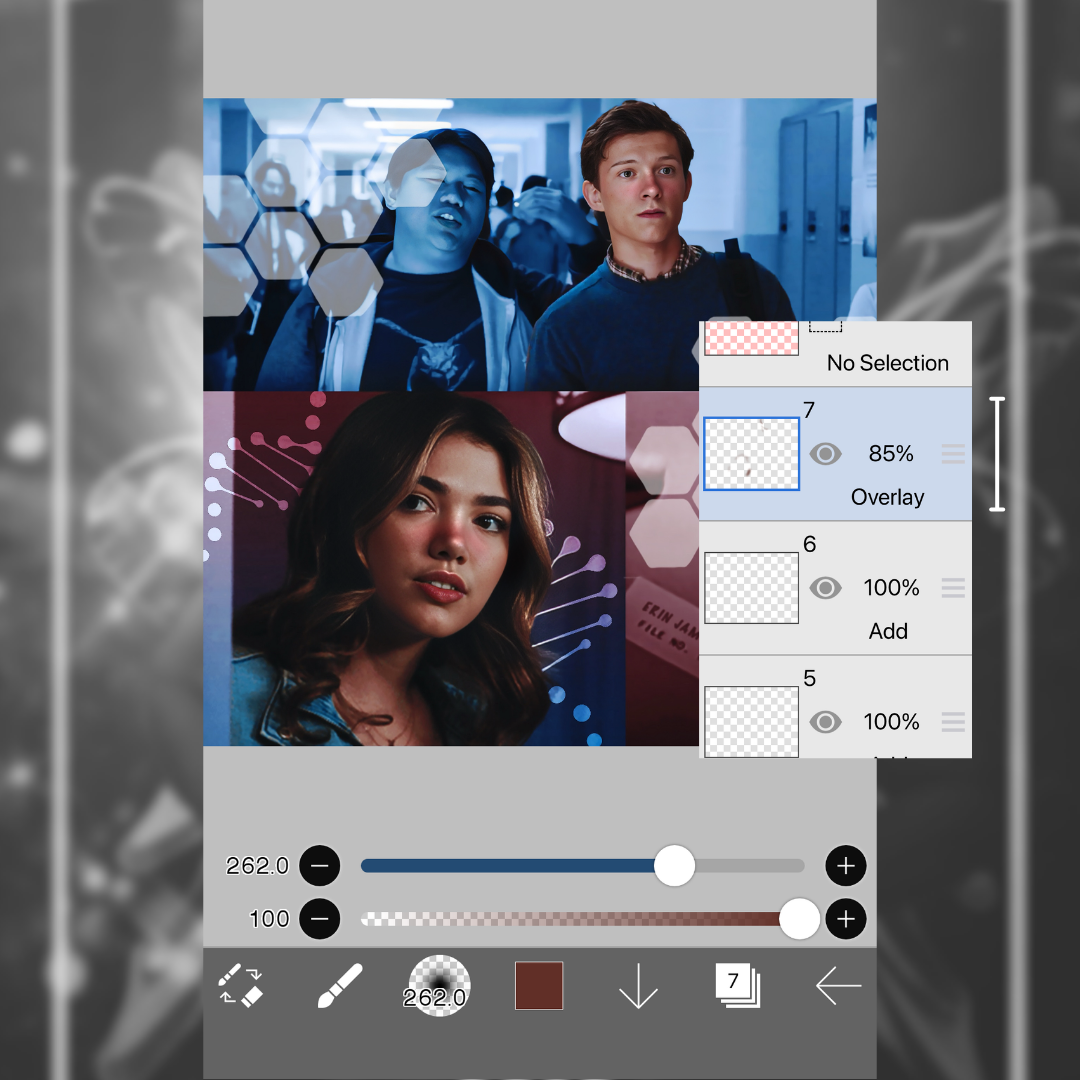Select layer 7 thumbnail
The width and height of the screenshot is (1080, 1080).
[x=751, y=454]
